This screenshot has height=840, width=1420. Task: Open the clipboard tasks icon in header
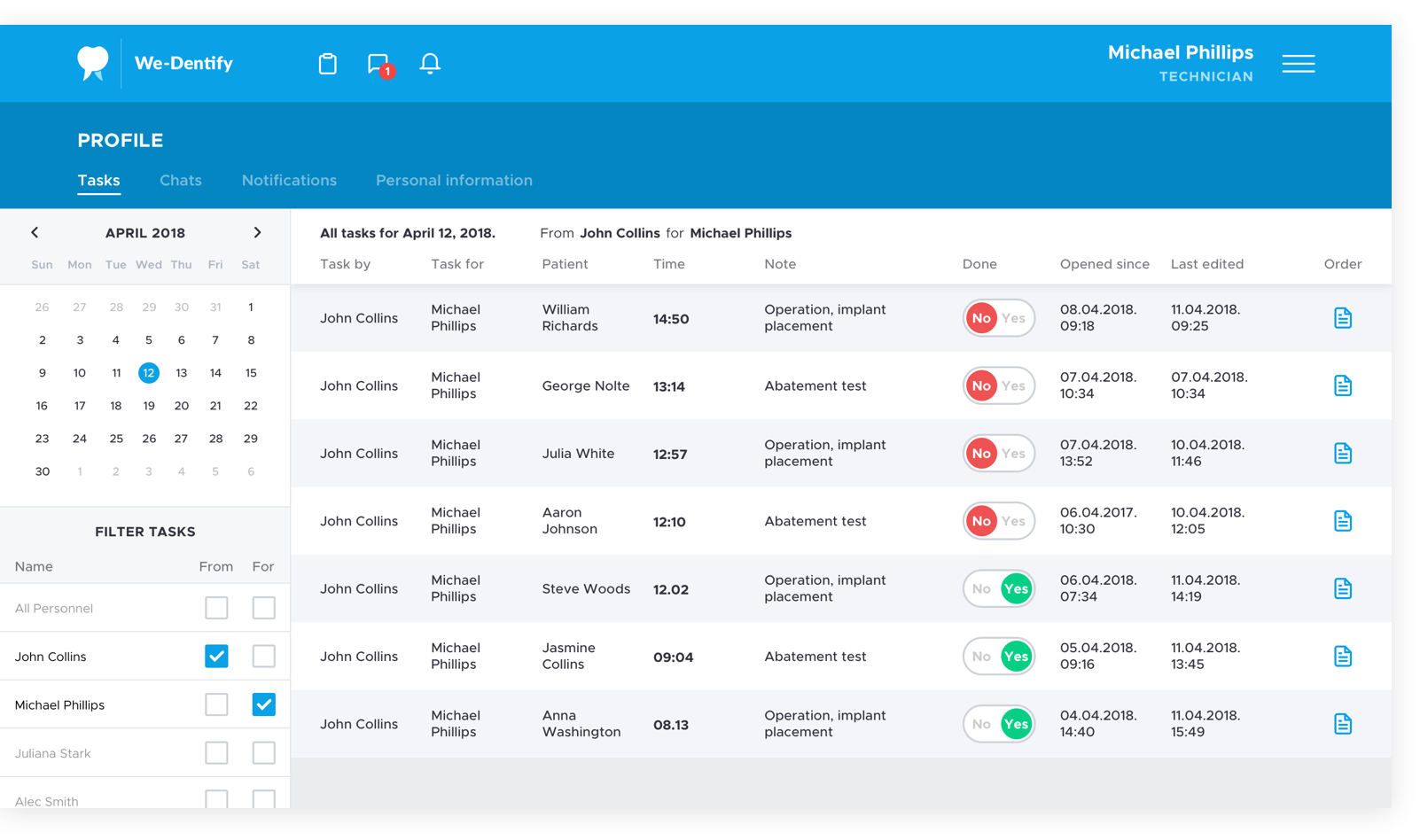point(328,64)
